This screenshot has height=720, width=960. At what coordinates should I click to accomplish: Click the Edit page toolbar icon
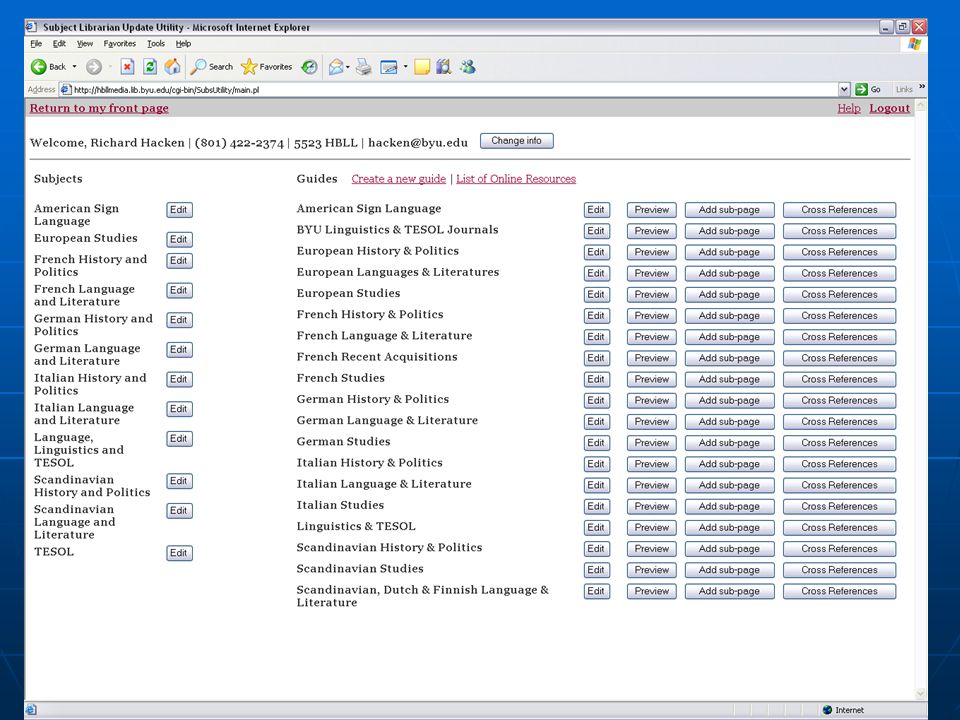click(389, 67)
